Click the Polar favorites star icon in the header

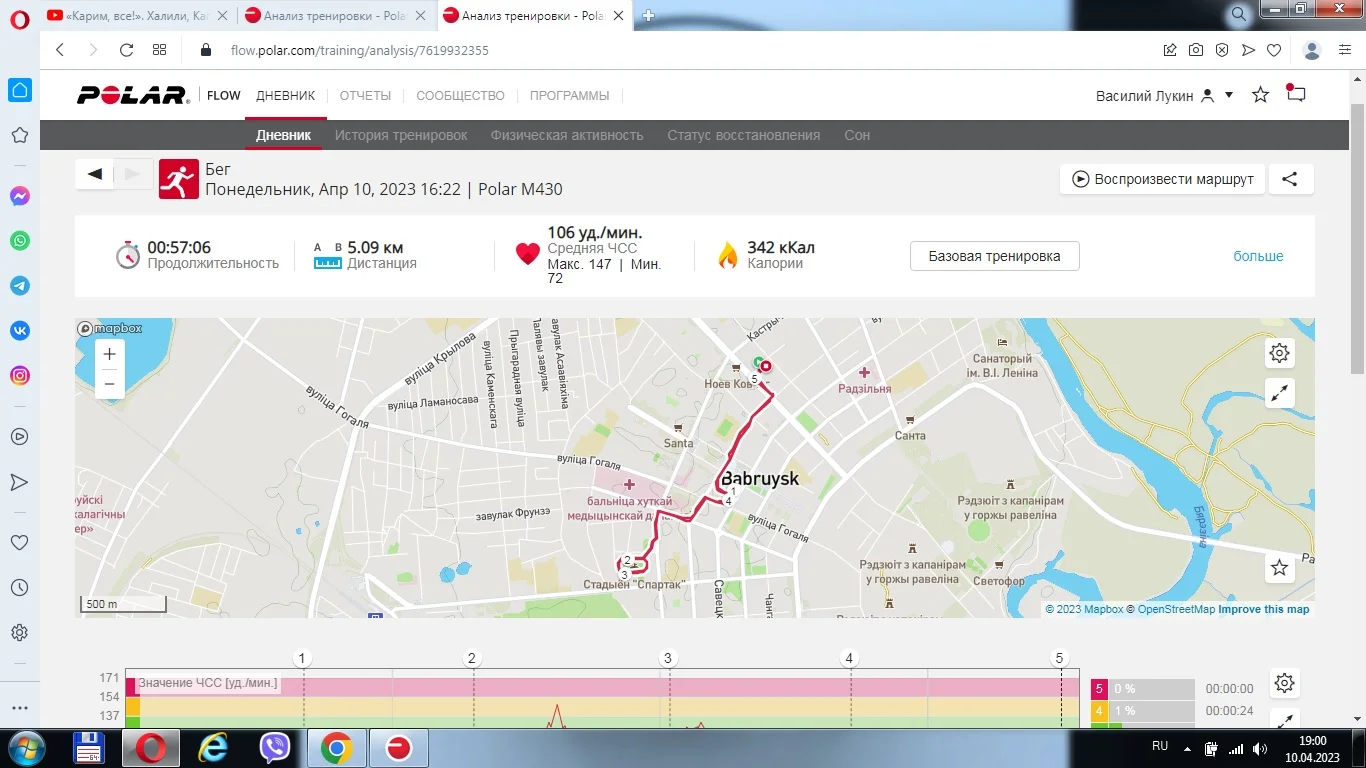click(x=1261, y=95)
